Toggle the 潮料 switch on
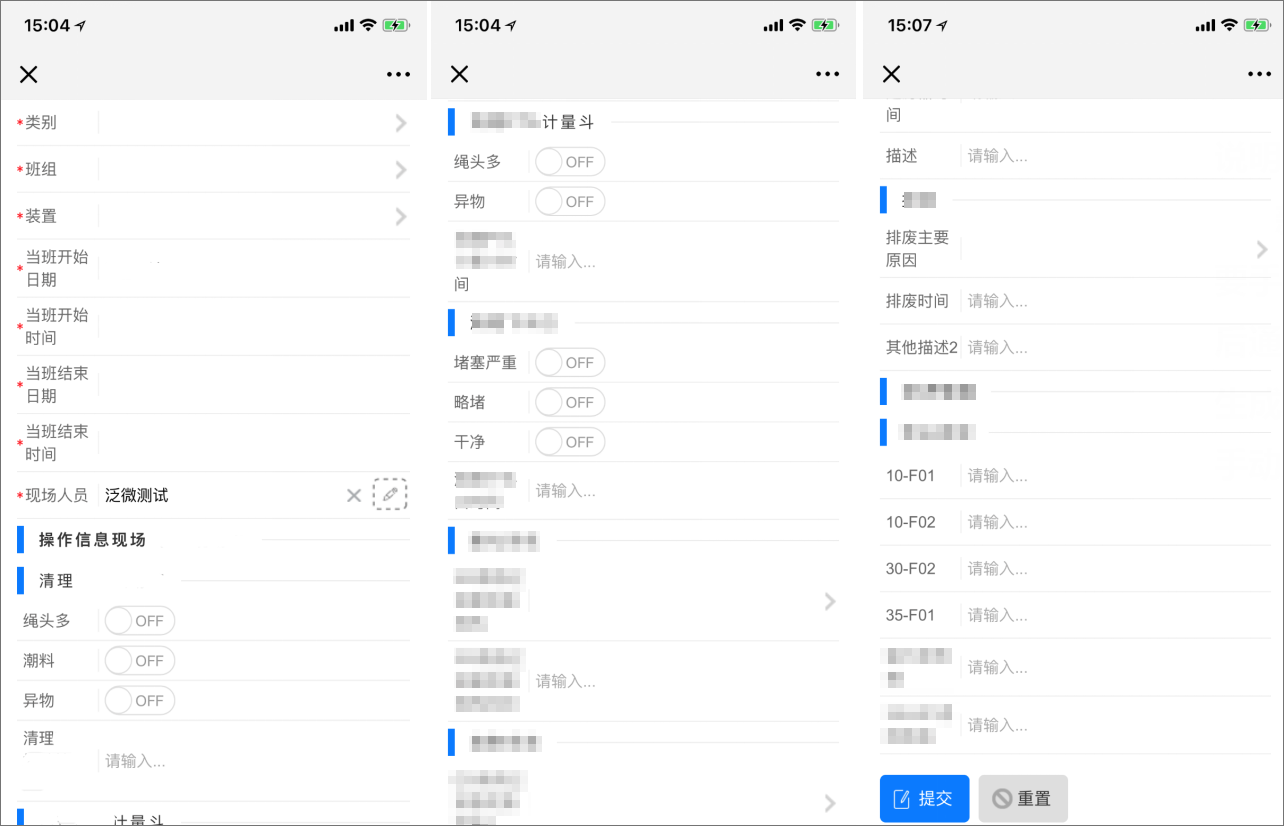The image size is (1284, 826). point(140,661)
